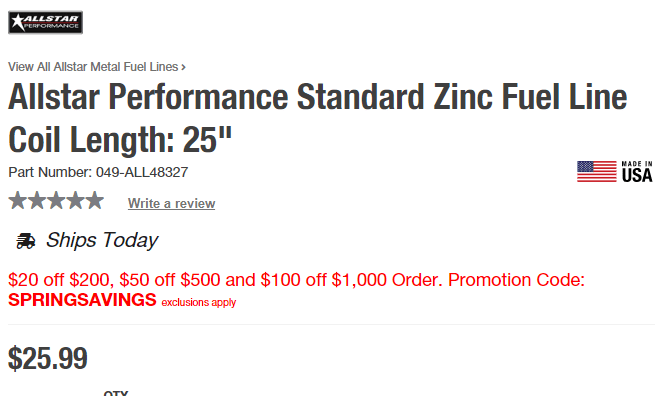
Task: Click the SPRINGSAVINGS promotion code
Action: coord(82,300)
